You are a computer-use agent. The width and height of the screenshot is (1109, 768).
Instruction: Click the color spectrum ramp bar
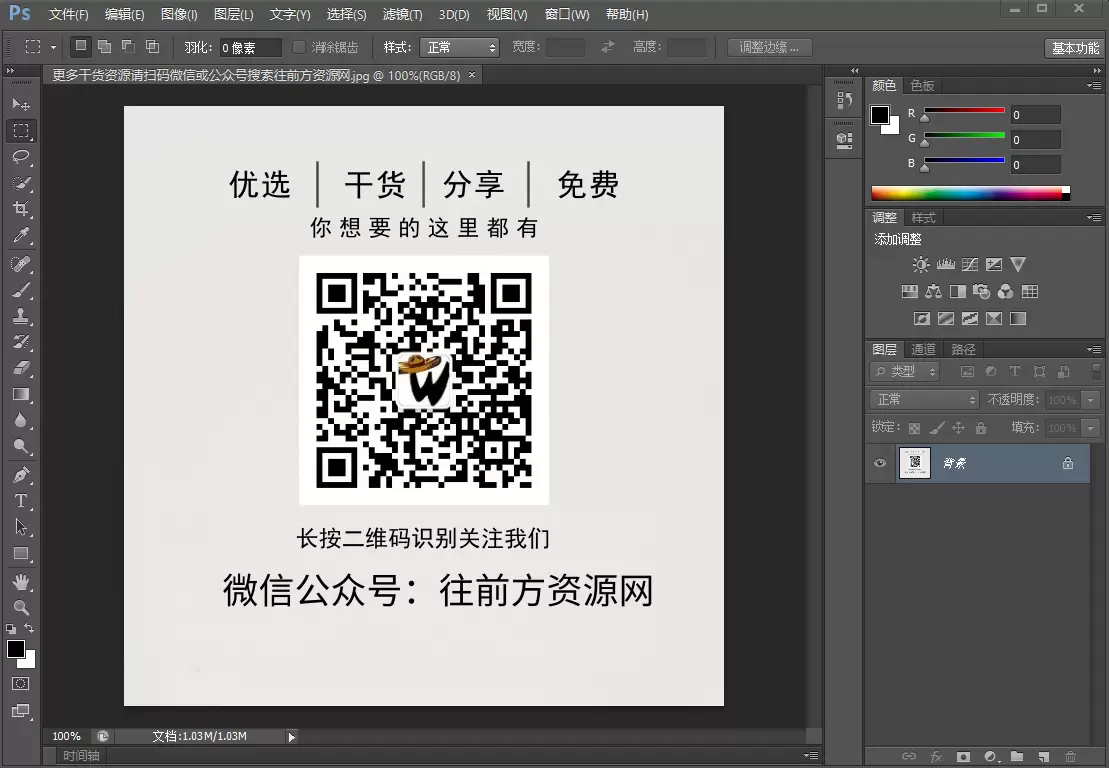(970, 194)
